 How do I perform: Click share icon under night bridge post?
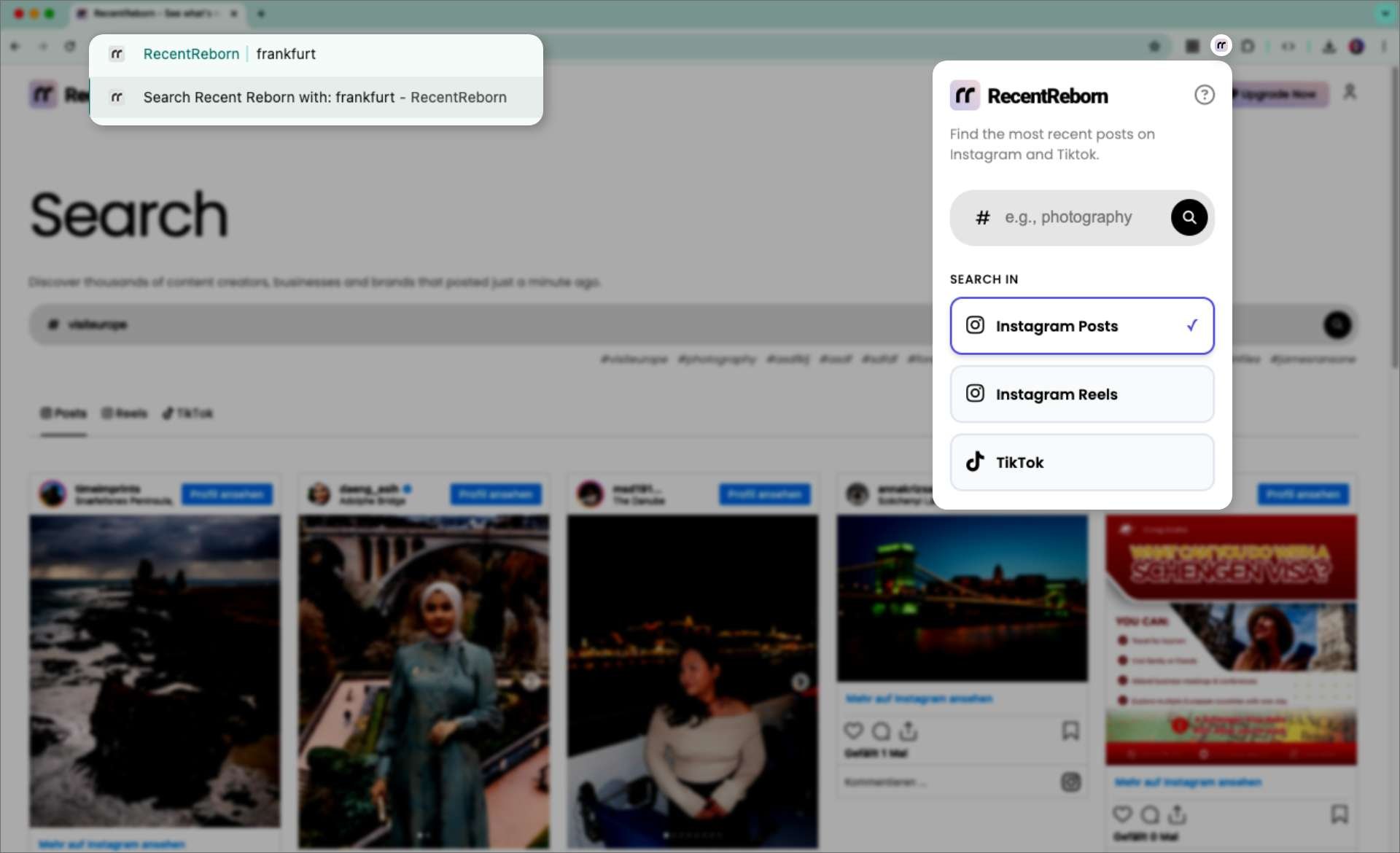click(909, 731)
